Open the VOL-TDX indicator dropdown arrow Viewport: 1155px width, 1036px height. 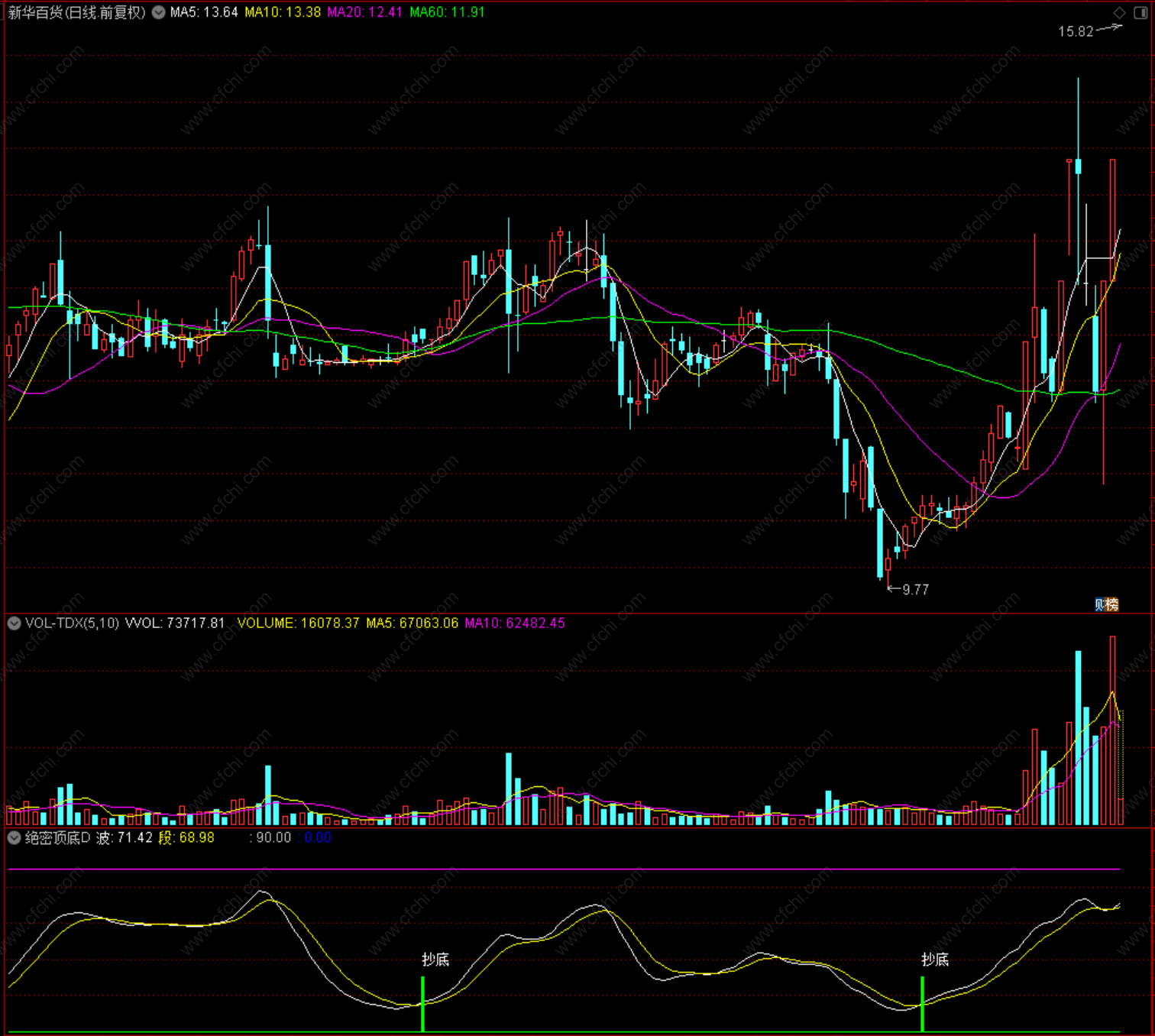coord(14,623)
